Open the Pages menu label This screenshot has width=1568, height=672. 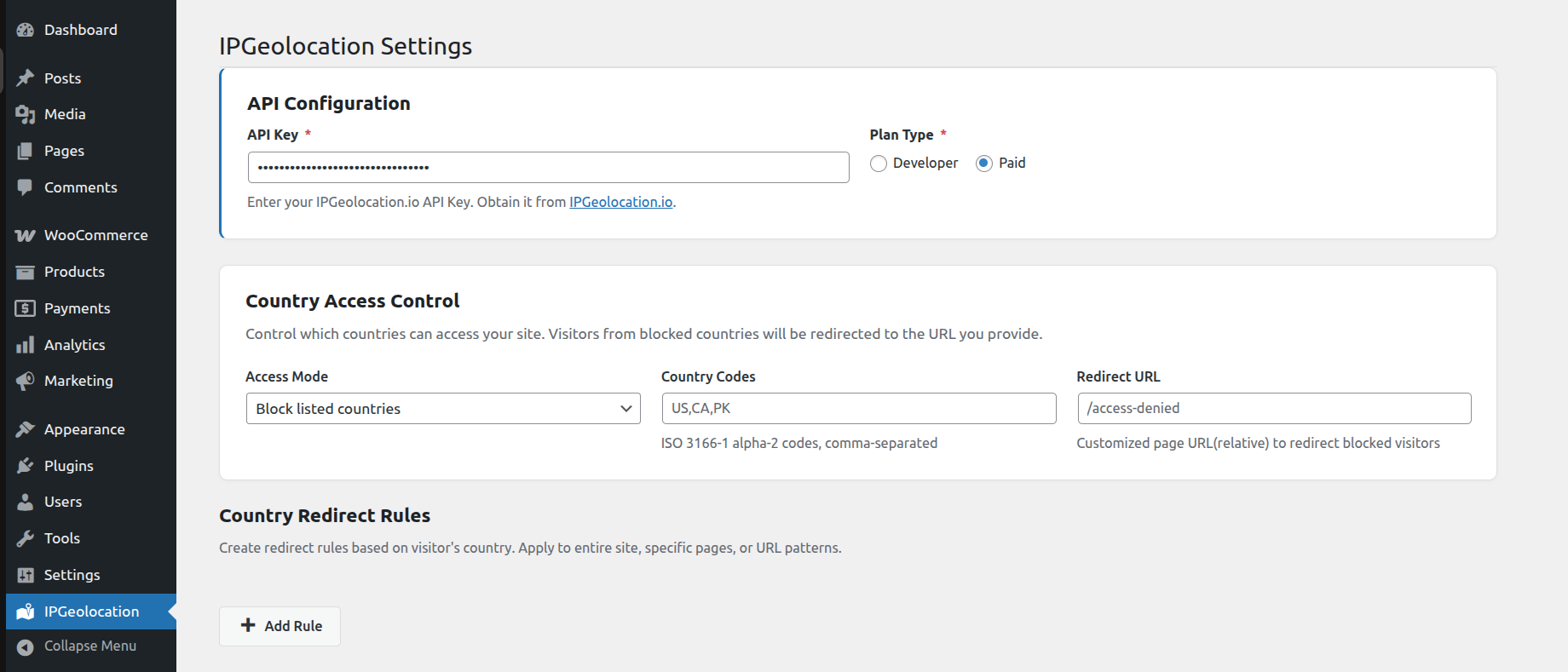(64, 151)
